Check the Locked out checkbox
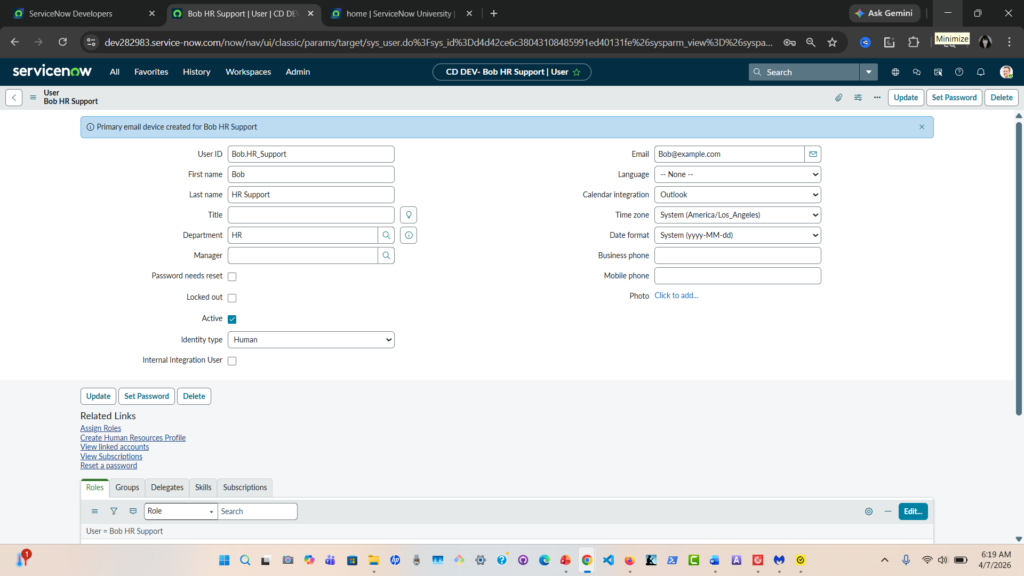This screenshot has height=576, width=1024. click(232, 298)
